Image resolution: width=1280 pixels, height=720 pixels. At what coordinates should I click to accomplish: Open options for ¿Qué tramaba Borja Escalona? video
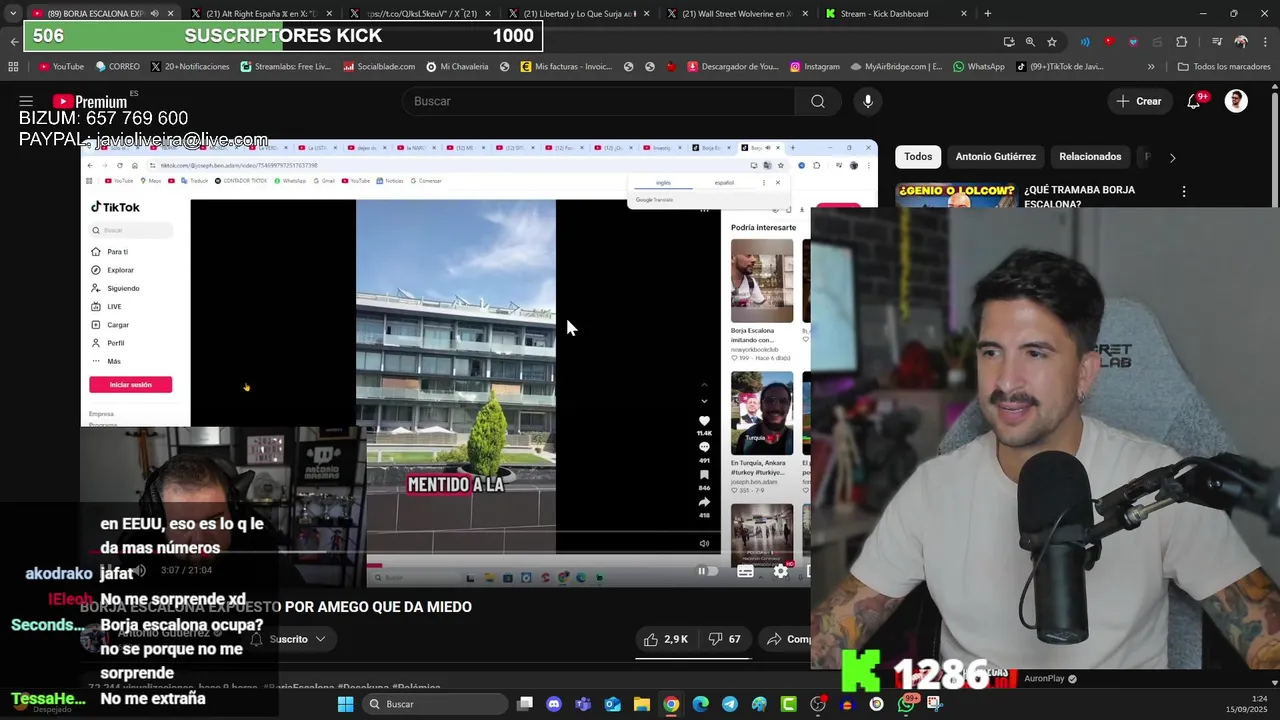click(x=1184, y=191)
